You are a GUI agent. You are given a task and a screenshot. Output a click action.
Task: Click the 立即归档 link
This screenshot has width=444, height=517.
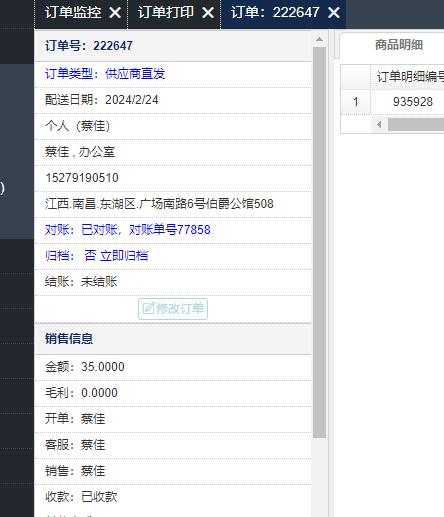tap(124, 256)
